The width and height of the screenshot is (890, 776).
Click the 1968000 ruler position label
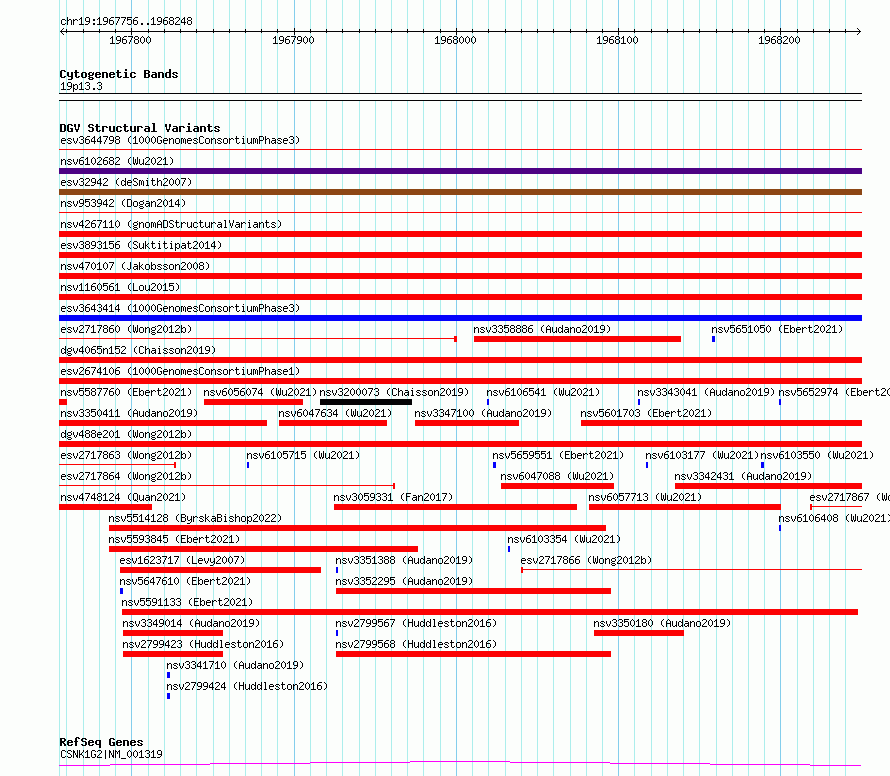455,40
